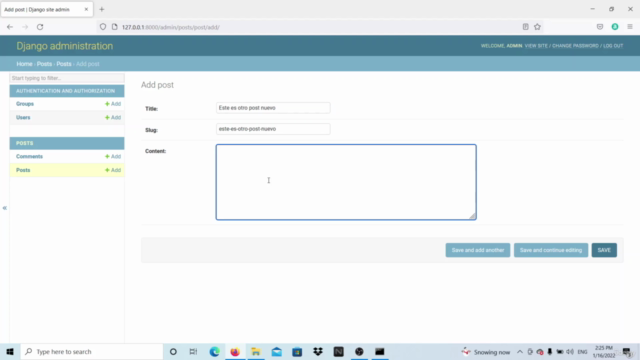Open File Explorer from the taskbar

tap(256, 351)
